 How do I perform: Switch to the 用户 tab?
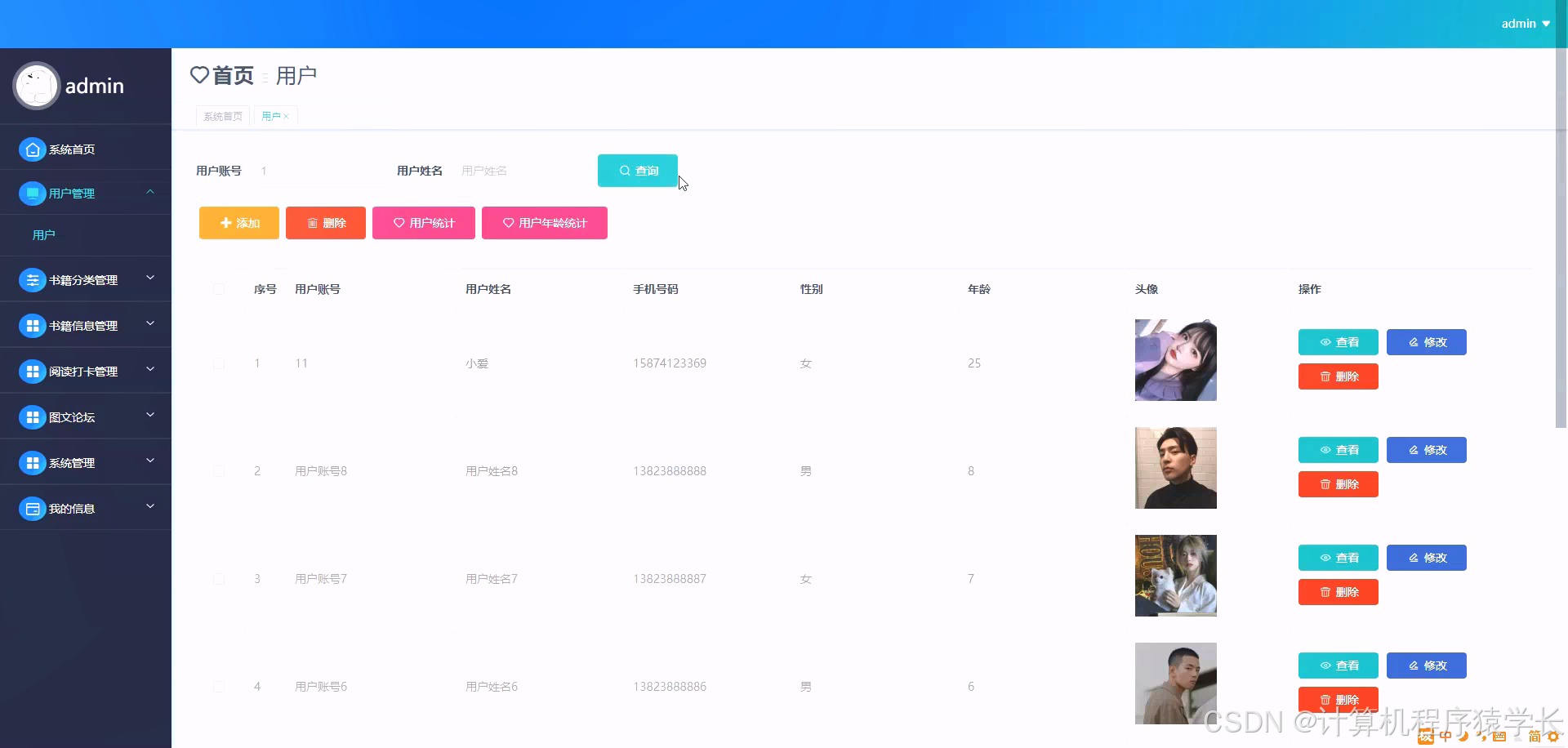(x=271, y=117)
